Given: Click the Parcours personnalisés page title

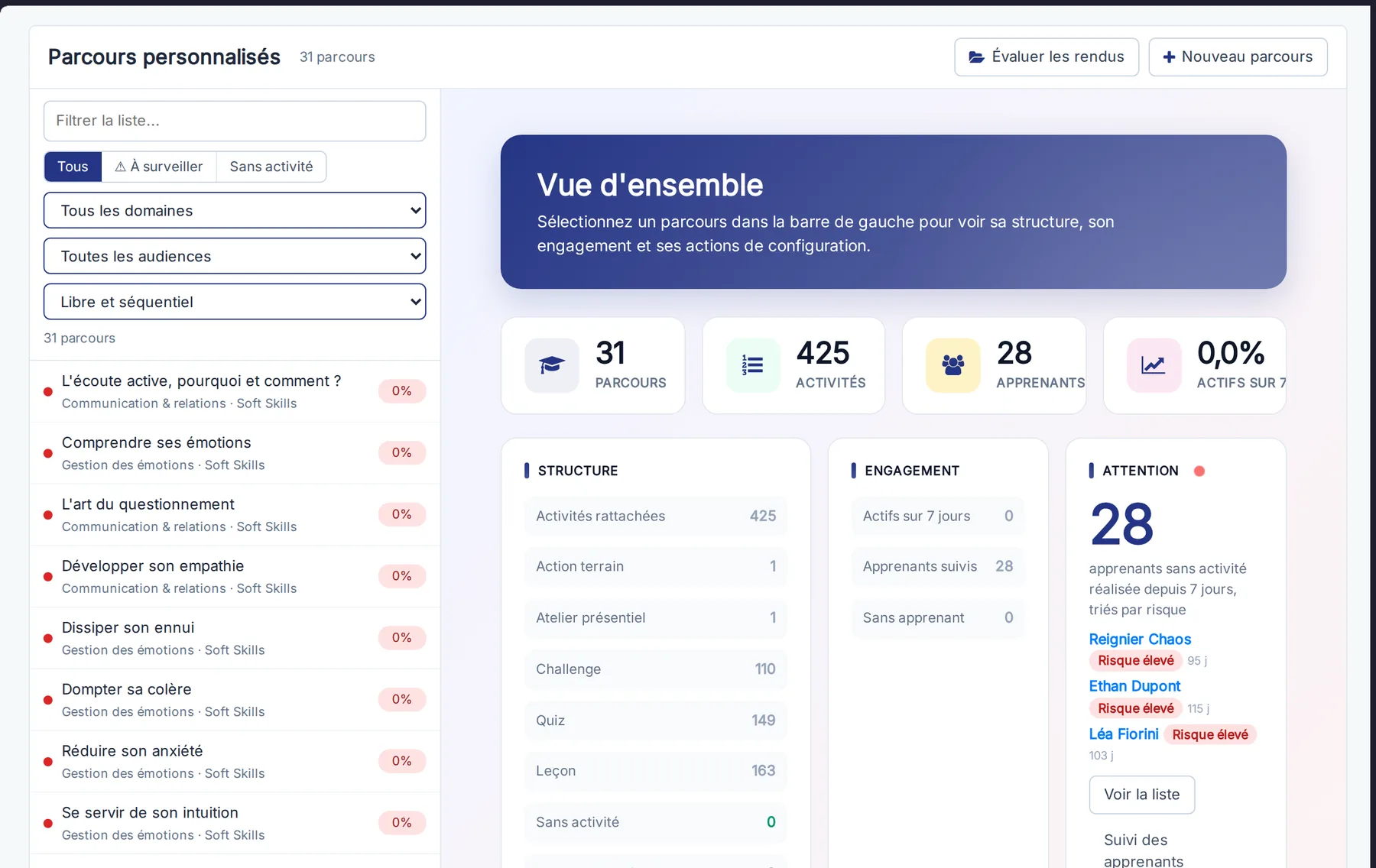Looking at the screenshot, I should 164,57.
